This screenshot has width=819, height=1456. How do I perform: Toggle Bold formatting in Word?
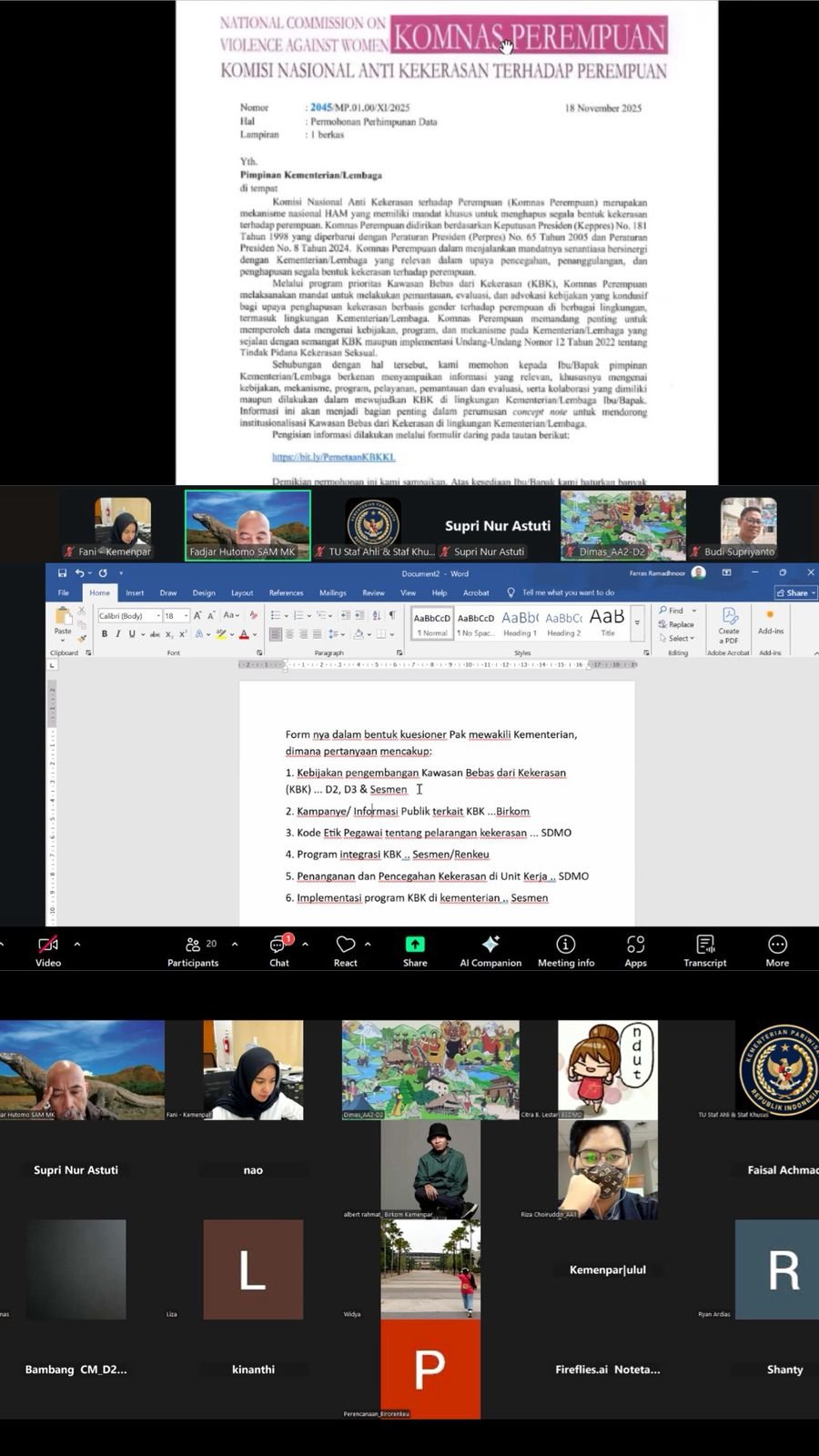(105, 634)
